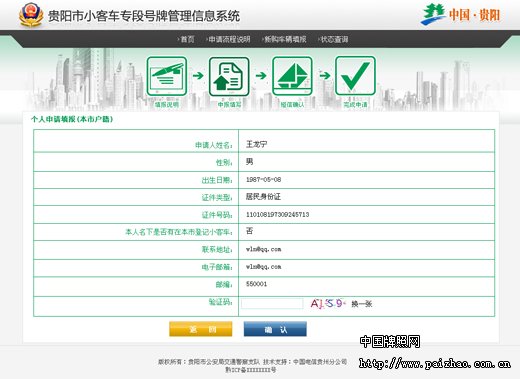Open the 首页 menu item
Viewport: 520px width, 379px height.
(186, 39)
